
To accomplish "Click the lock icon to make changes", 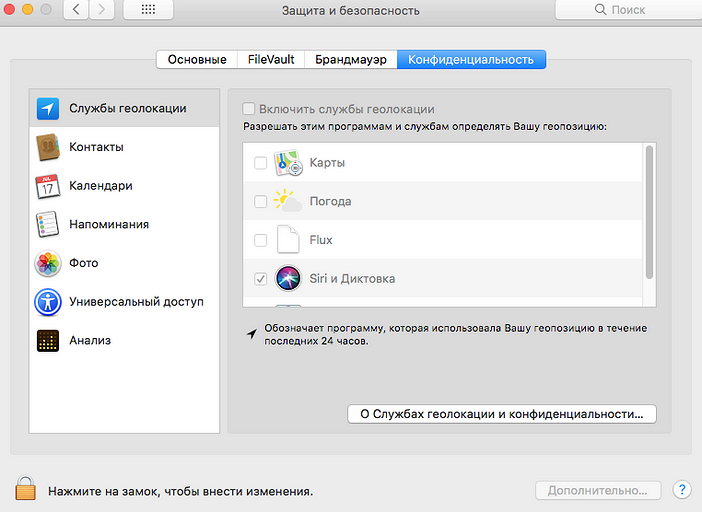I will point(26,489).
